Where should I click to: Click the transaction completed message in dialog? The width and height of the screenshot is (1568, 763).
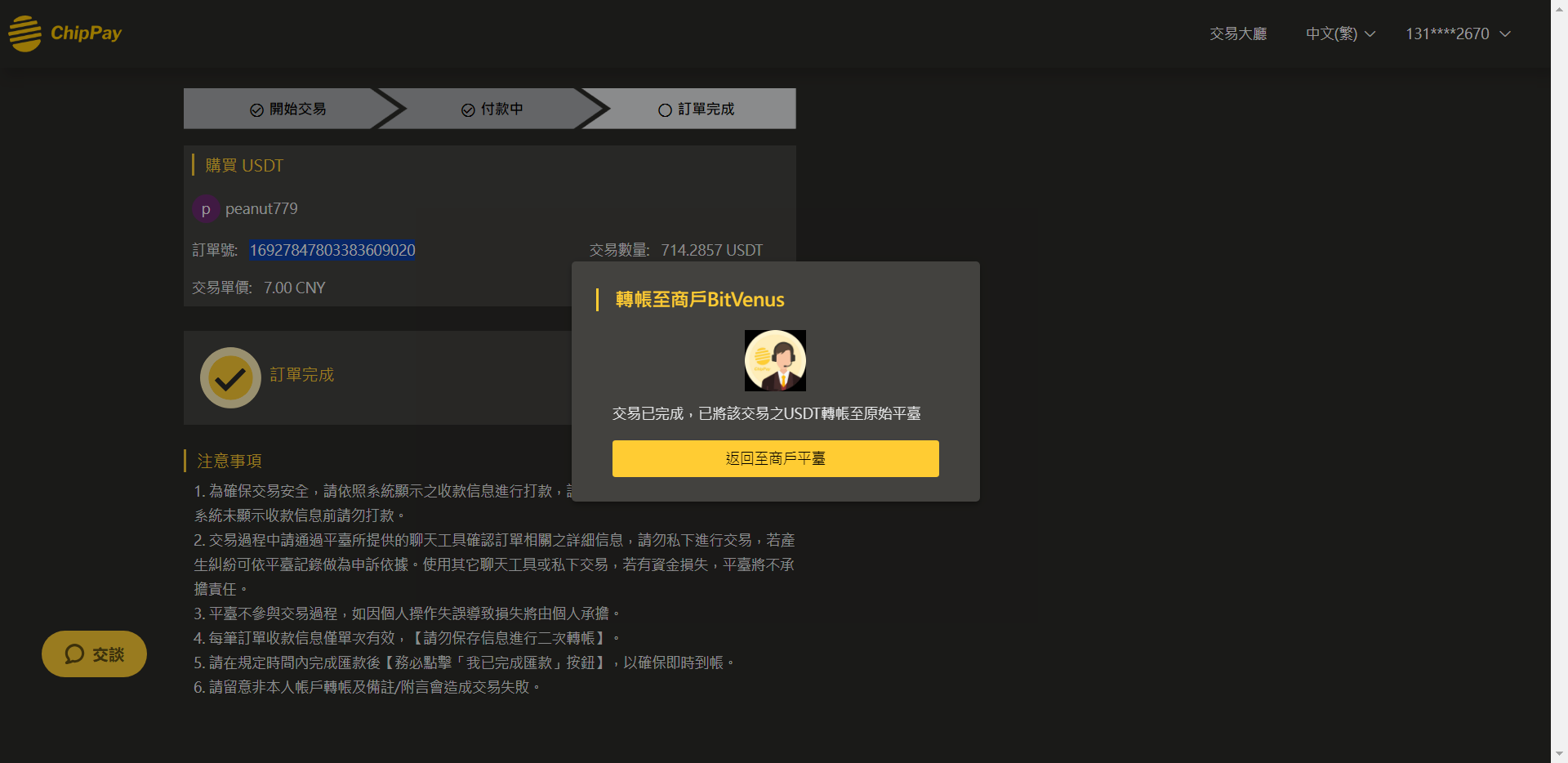click(x=767, y=413)
